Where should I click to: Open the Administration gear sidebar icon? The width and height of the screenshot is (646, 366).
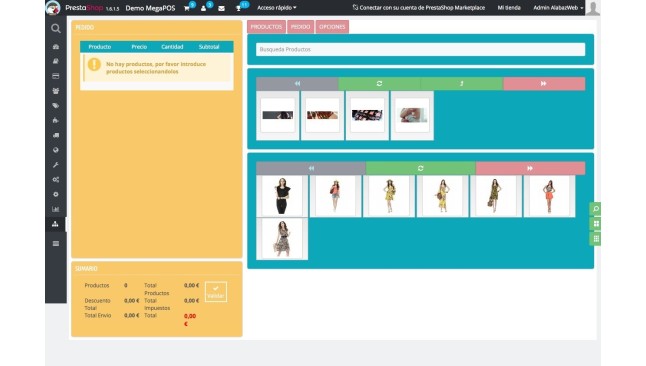(56, 194)
